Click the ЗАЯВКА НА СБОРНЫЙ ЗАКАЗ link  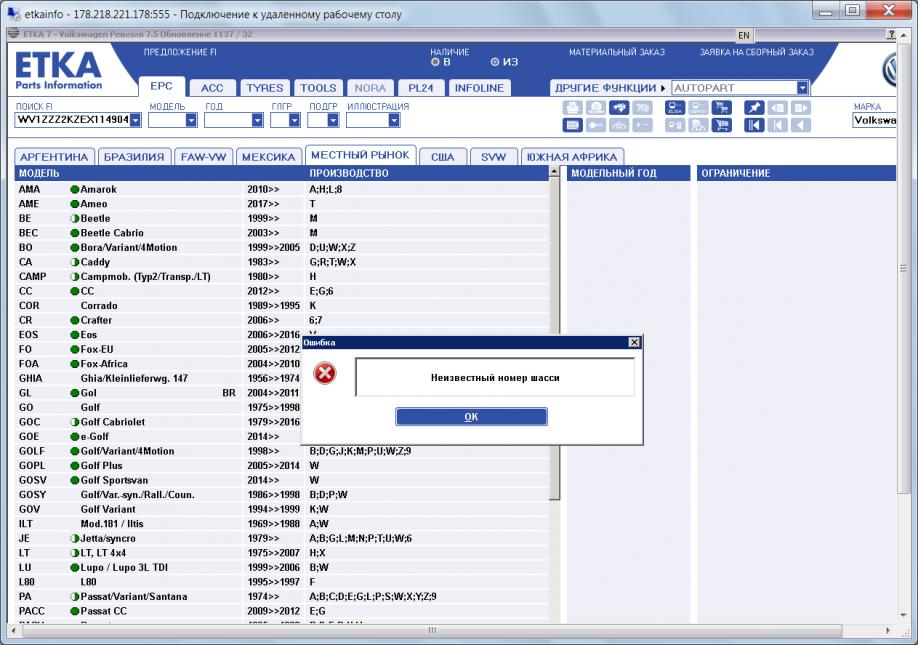pos(756,52)
